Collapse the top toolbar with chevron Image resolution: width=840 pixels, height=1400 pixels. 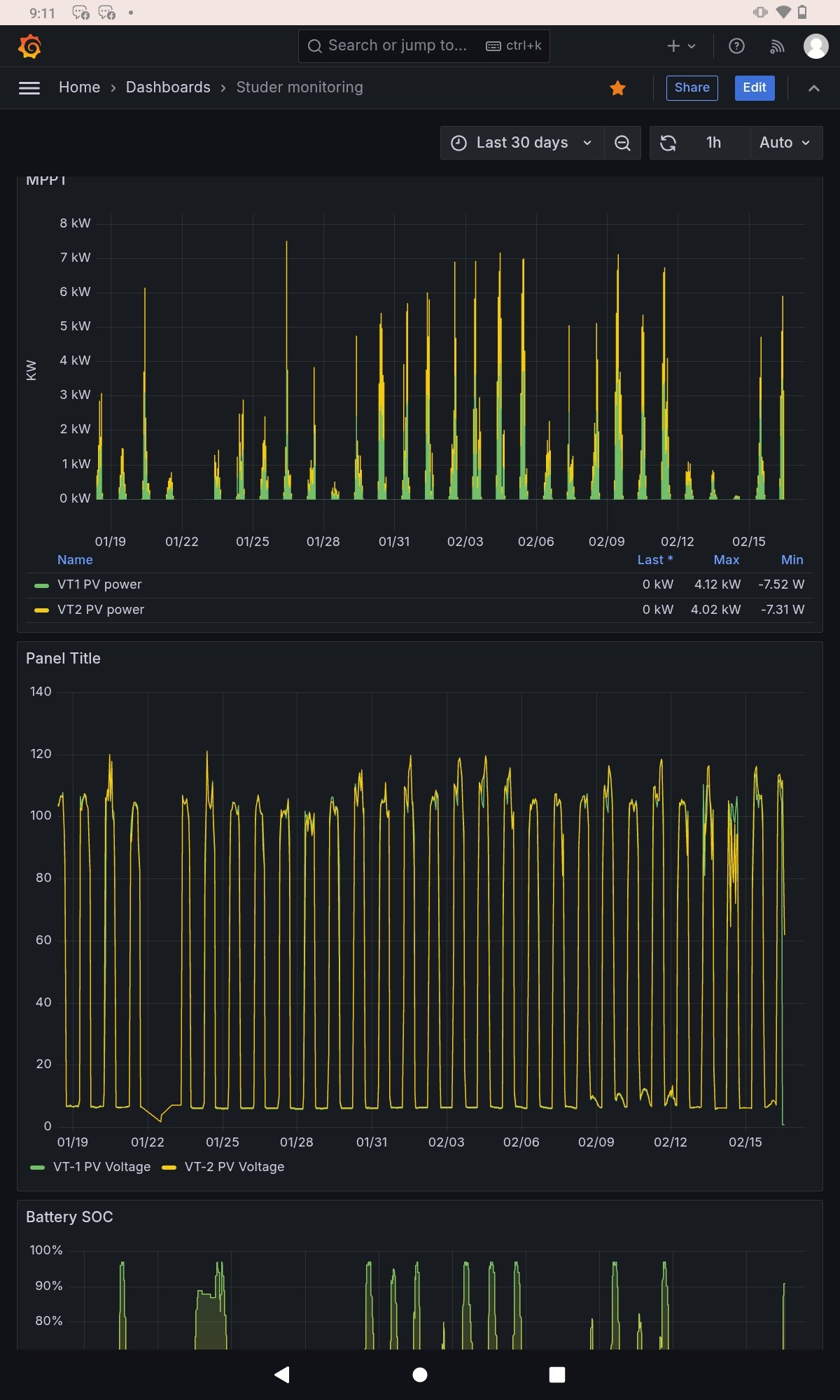pos(813,87)
